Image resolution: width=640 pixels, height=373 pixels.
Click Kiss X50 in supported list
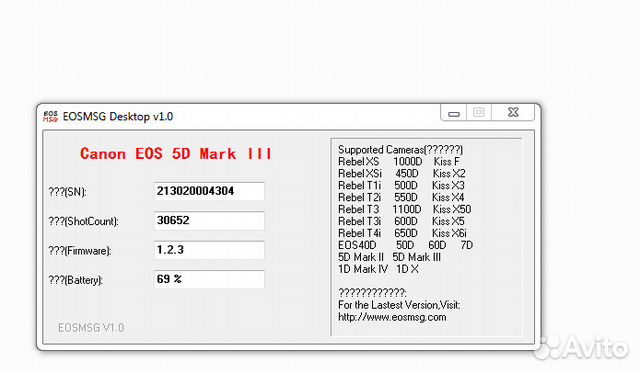[452, 209]
